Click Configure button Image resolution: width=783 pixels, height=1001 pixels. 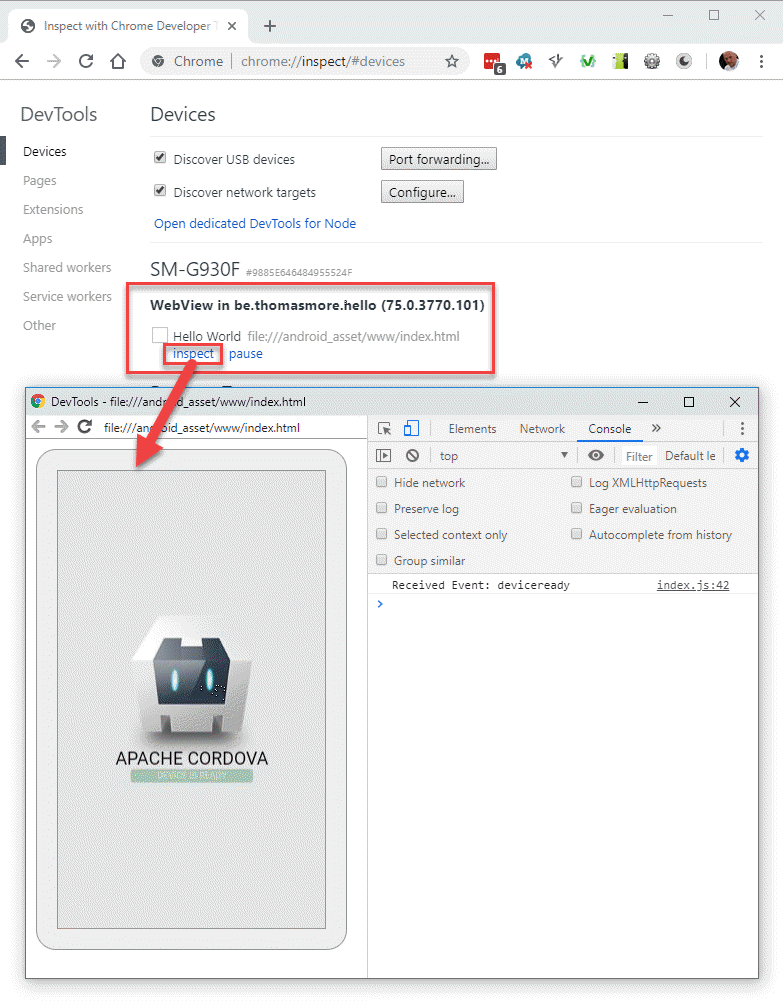(422, 192)
